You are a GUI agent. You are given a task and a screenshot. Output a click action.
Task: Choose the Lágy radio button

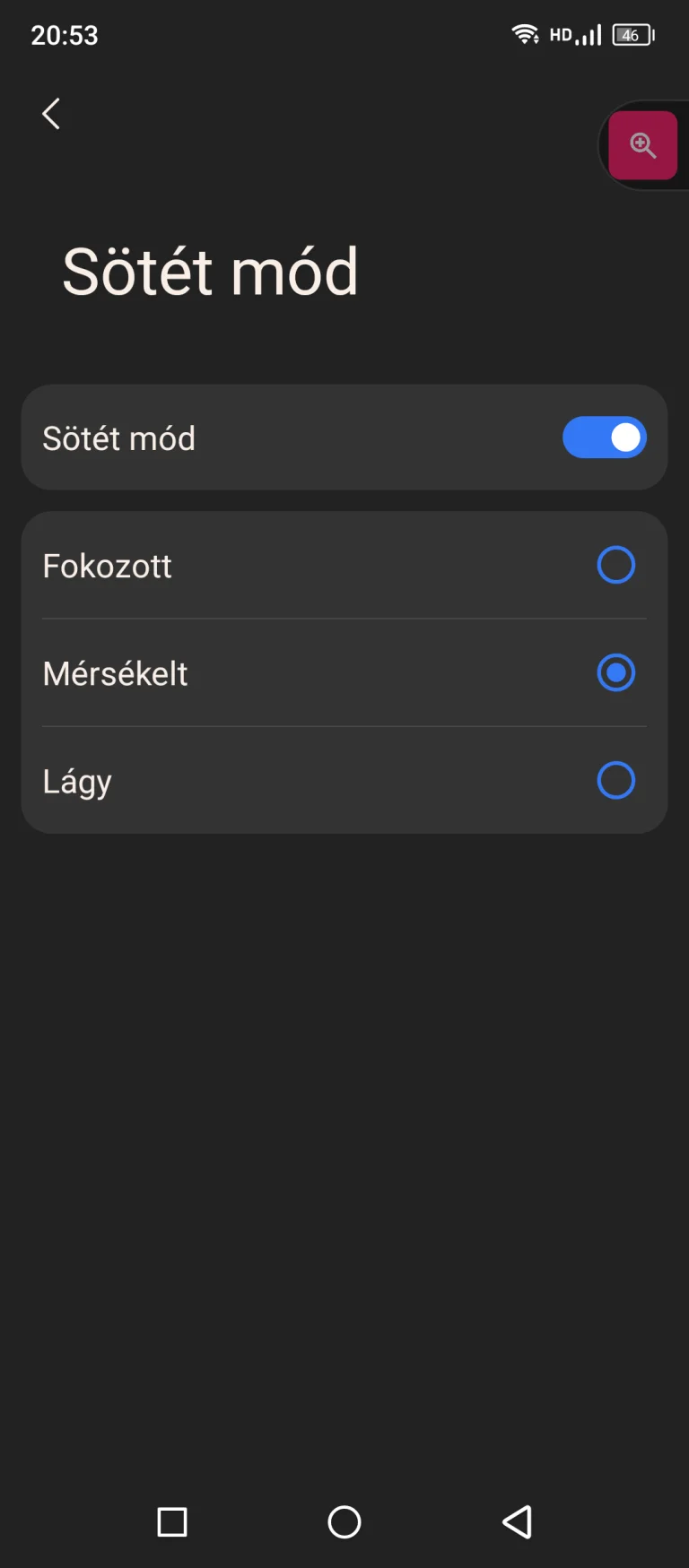[x=615, y=780]
